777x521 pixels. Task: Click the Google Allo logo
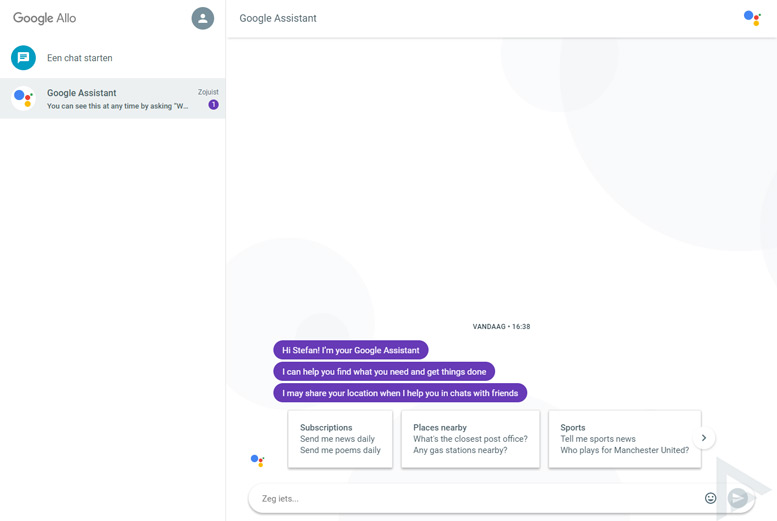pos(45,18)
